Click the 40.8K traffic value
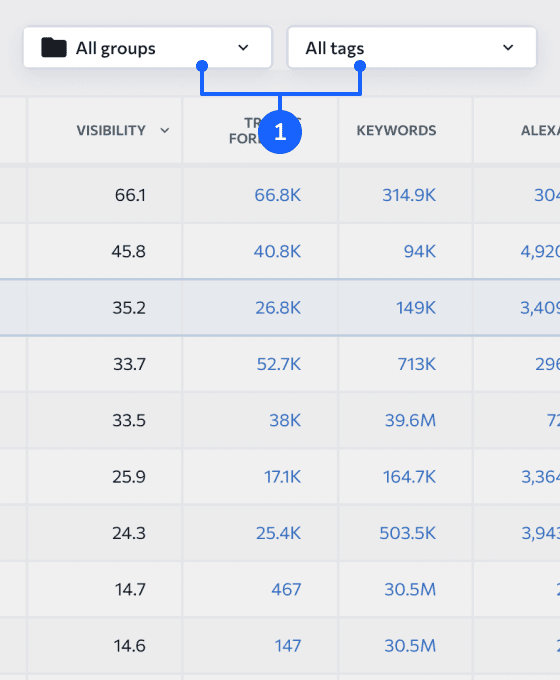 pyautogui.click(x=277, y=252)
